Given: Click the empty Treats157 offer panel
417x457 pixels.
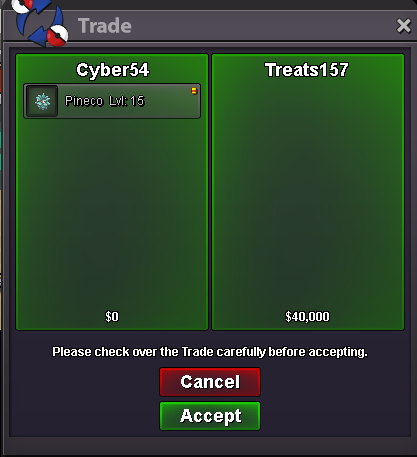Looking at the screenshot, I should (x=308, y=192).
